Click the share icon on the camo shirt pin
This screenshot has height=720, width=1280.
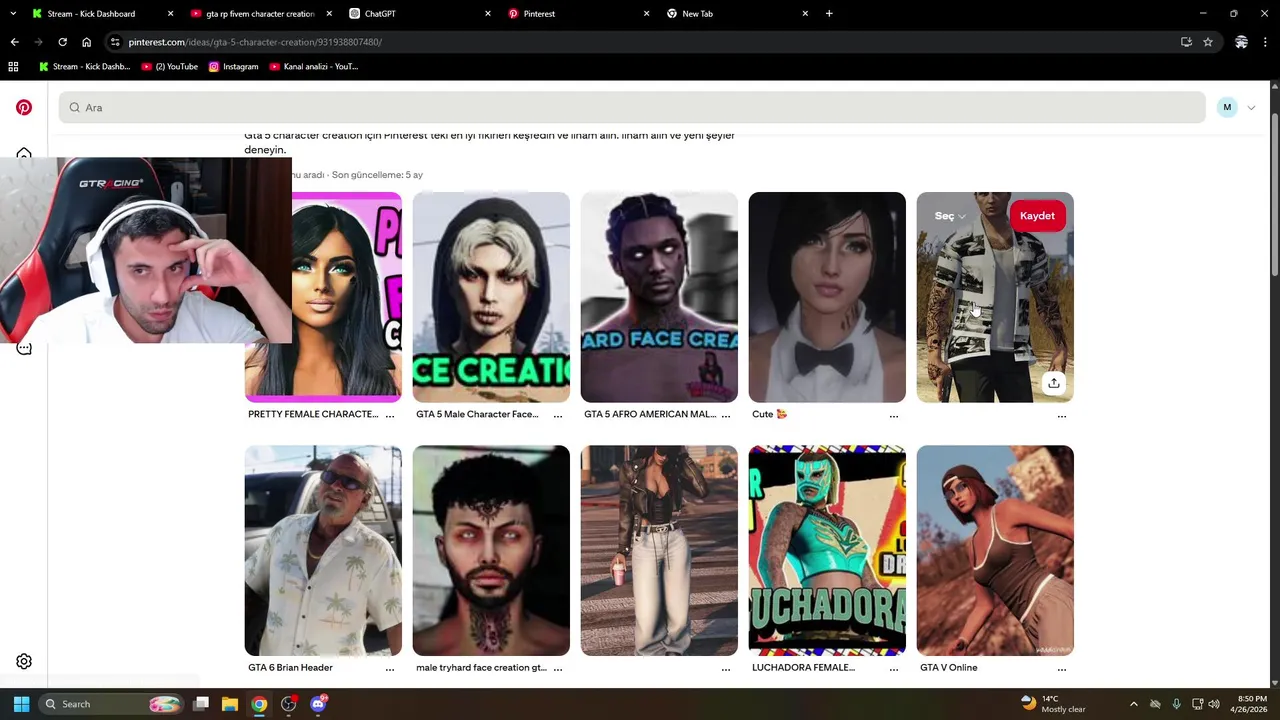click(1053, 383)
